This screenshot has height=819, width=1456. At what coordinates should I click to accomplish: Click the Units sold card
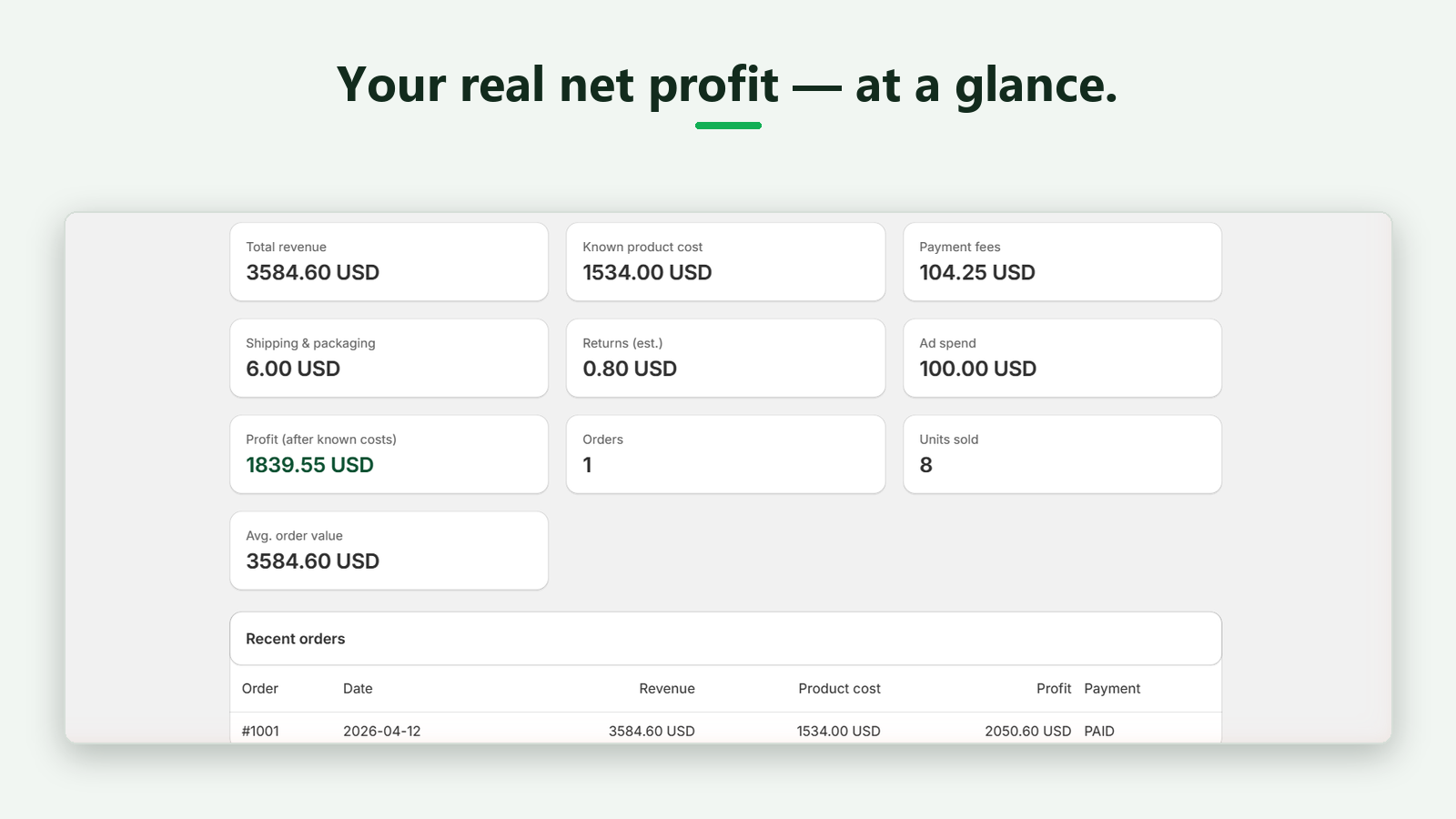(1062, 454)
